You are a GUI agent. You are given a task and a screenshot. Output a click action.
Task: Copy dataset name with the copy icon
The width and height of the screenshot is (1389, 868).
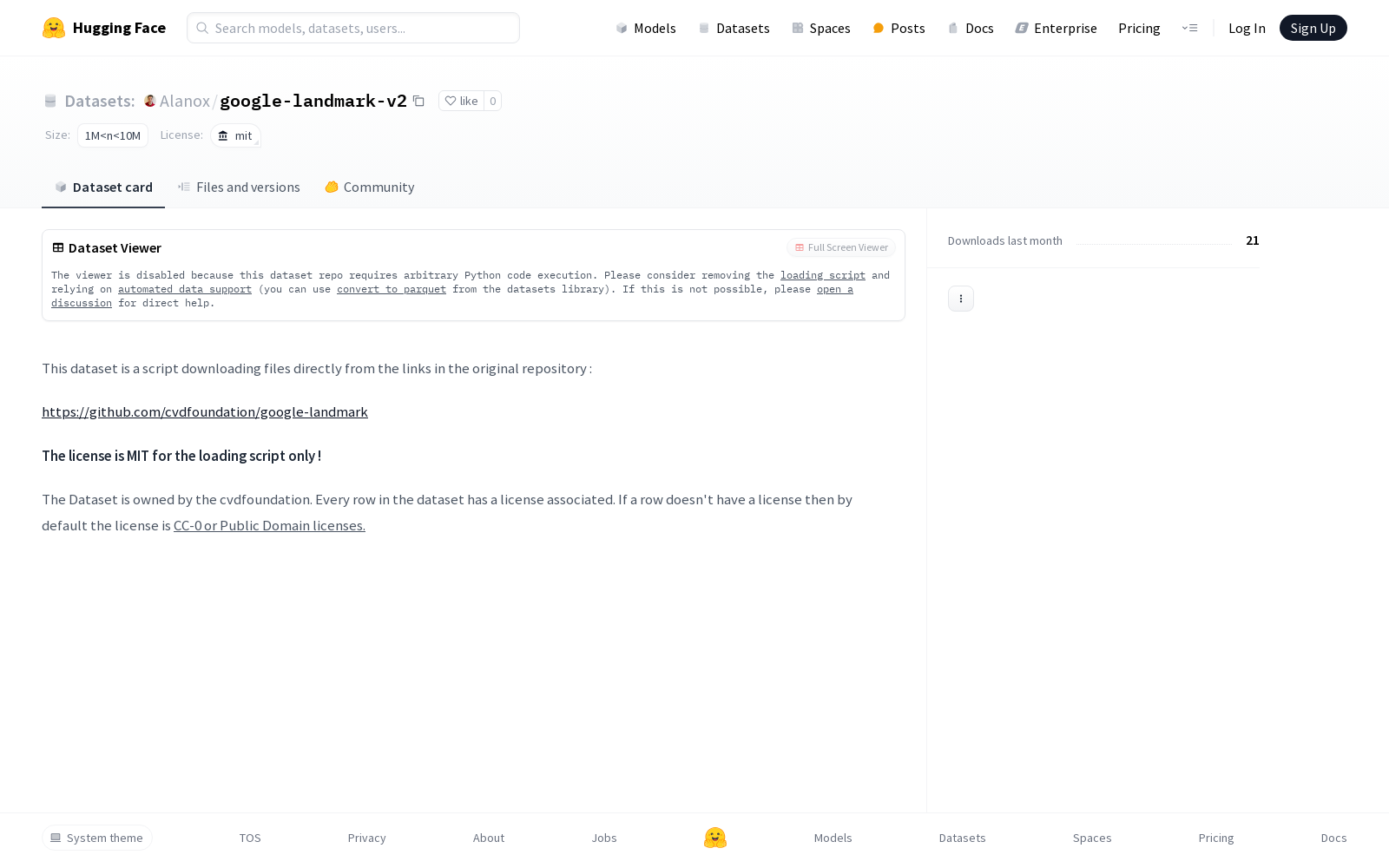coord(418,101)
